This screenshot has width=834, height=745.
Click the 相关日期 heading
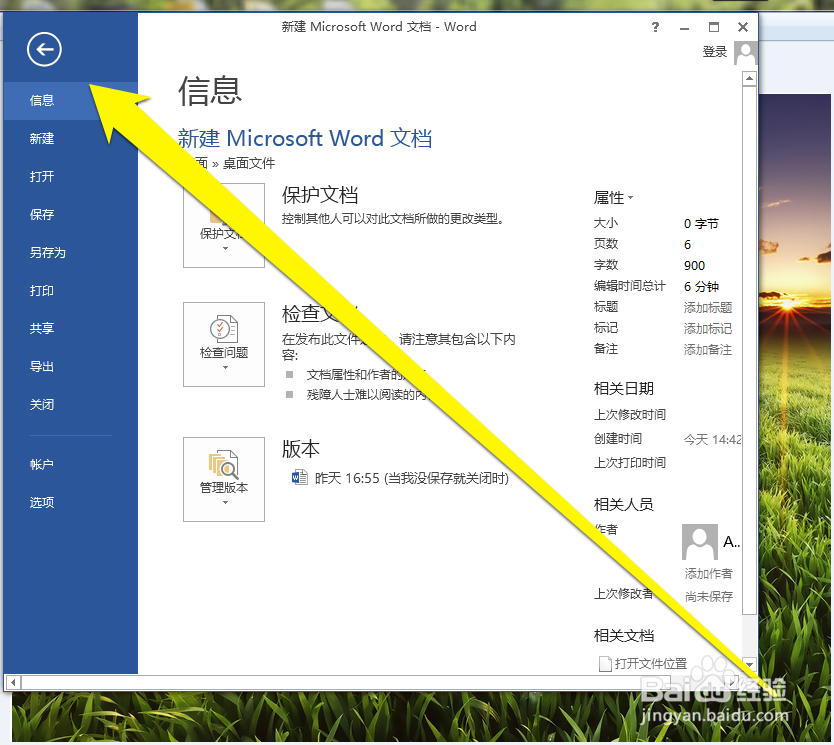coord(624,389)
